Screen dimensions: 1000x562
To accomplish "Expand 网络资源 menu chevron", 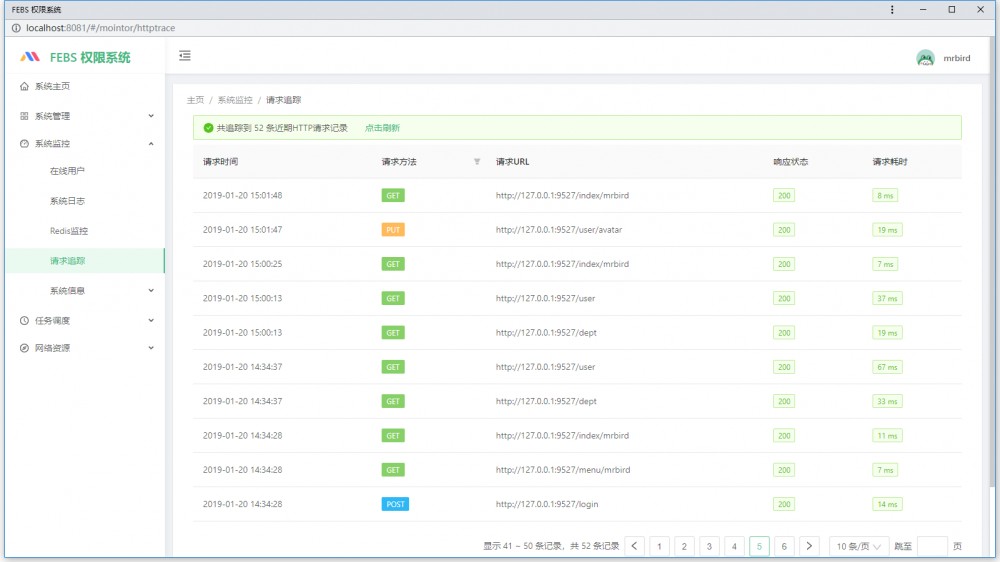I will click(x=151, y=348).
